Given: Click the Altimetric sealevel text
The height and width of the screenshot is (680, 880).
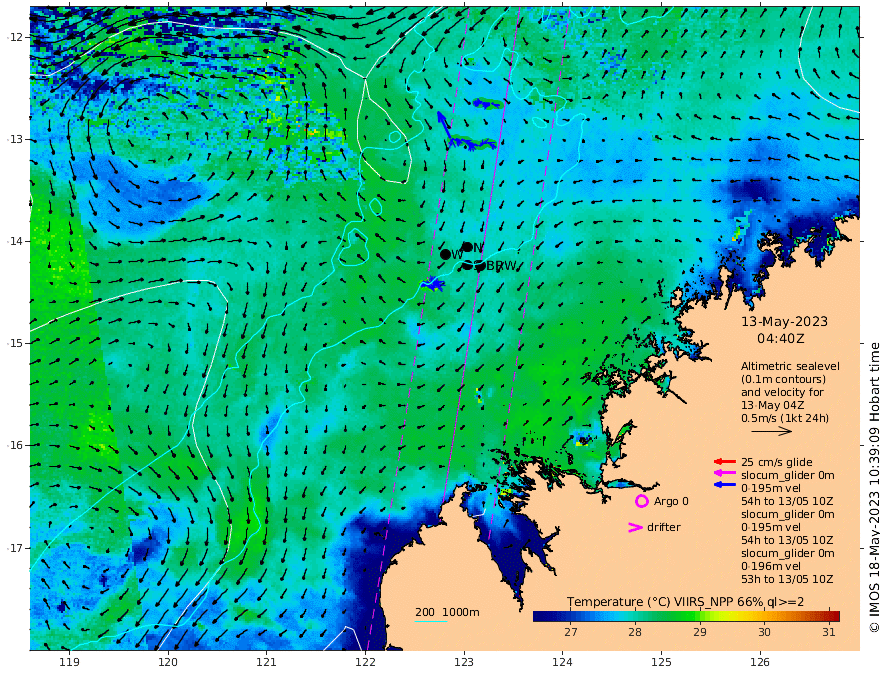Looking at the screenshot, I should 790,366.
